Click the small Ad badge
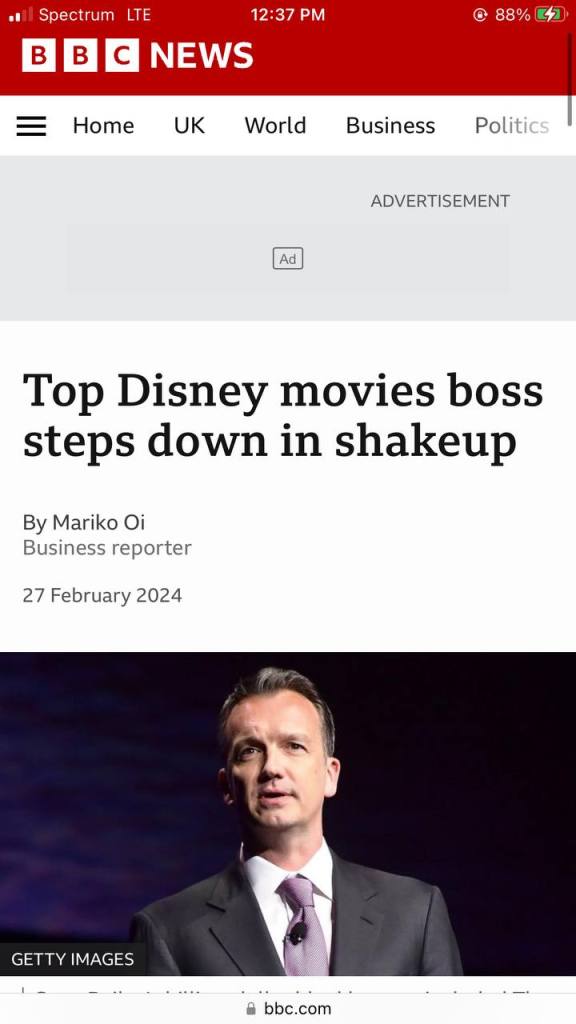The width and height of the screenshot is (576, 1024). click(x=287, y=259)
